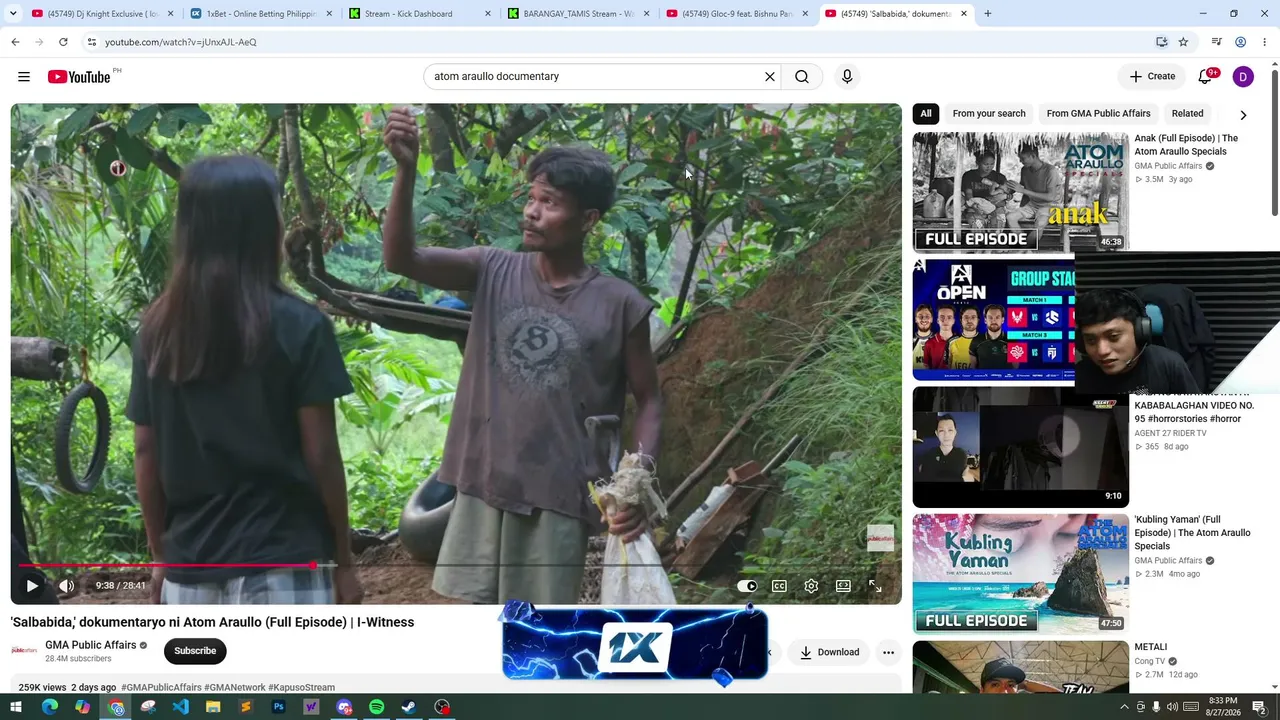
Task: Switch to theater mode
Action: coord(843,586)
